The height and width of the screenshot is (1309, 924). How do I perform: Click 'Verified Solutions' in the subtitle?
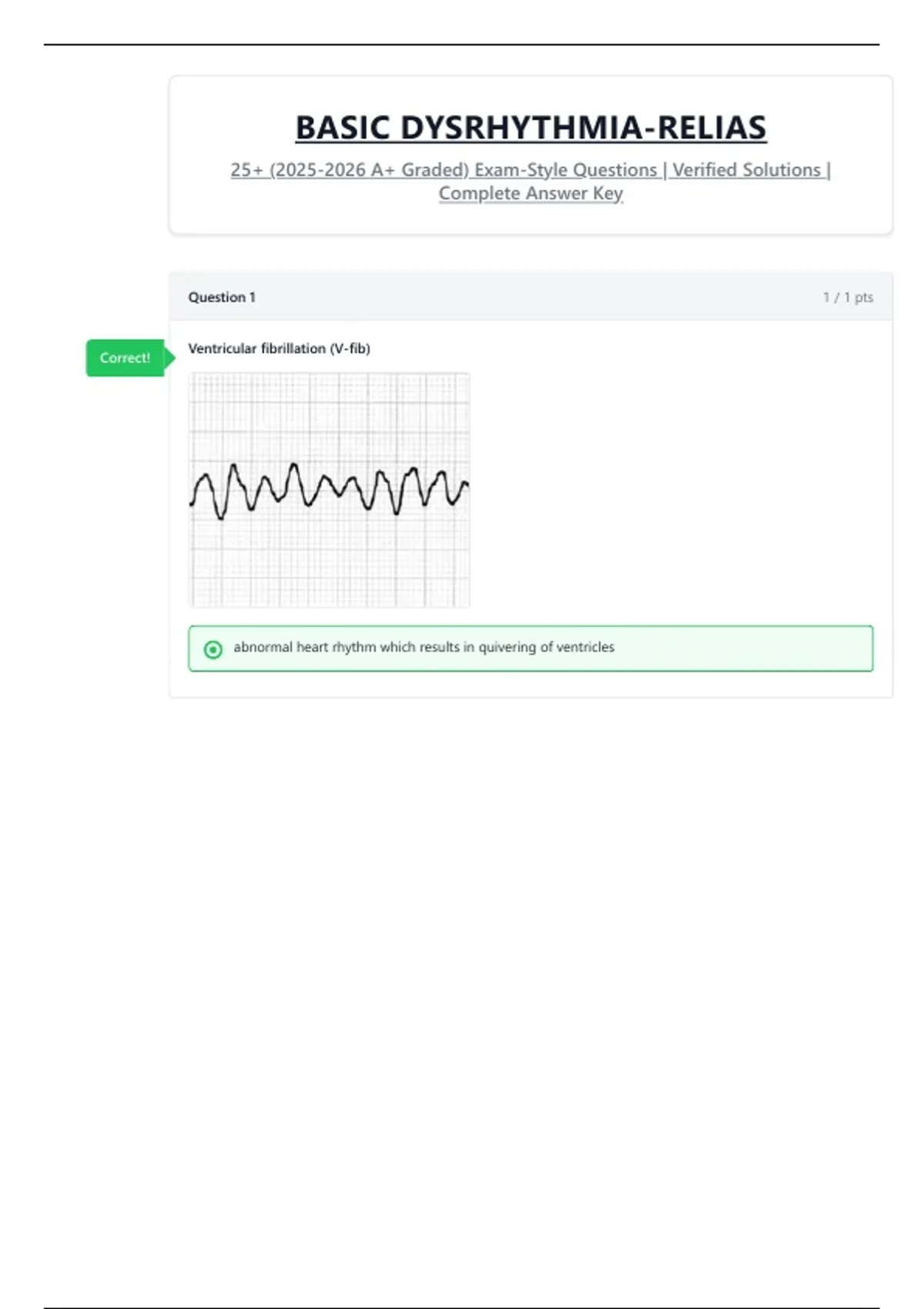point(746,170)
